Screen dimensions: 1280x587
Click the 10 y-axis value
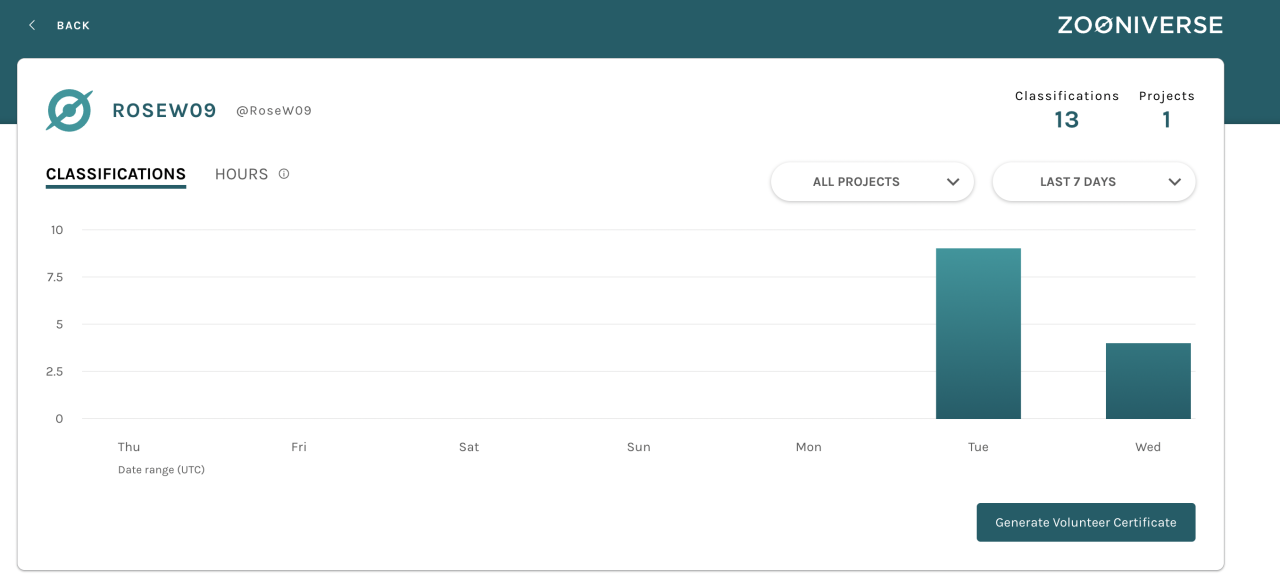pos(57,230)
